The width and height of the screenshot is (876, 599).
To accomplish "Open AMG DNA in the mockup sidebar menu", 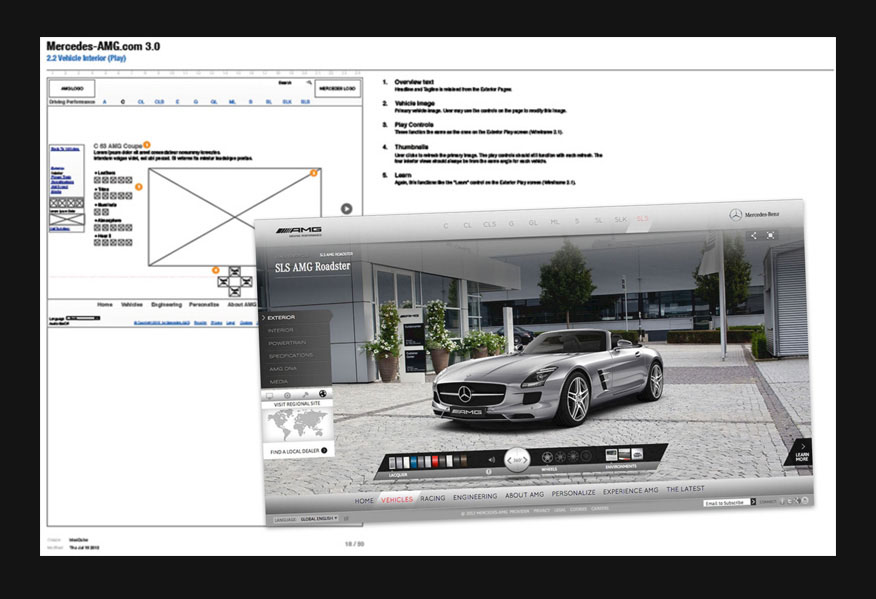I will coord(283,369).
